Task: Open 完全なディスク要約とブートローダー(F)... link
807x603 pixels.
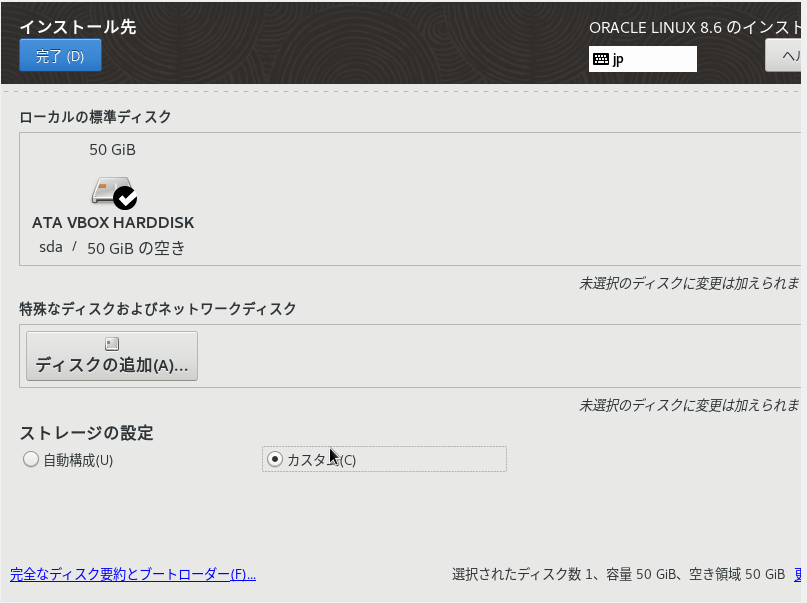Action: (x=133, y=574)
